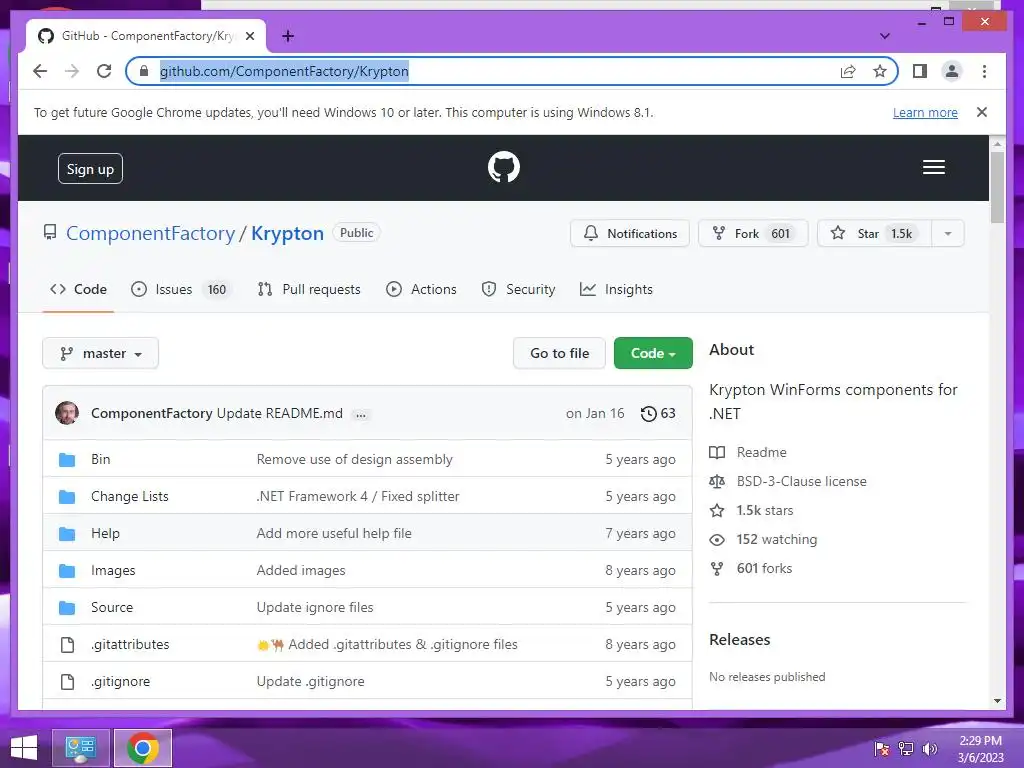
Task: Click the ComponentFactory author avatar
Action: point(67,413)
